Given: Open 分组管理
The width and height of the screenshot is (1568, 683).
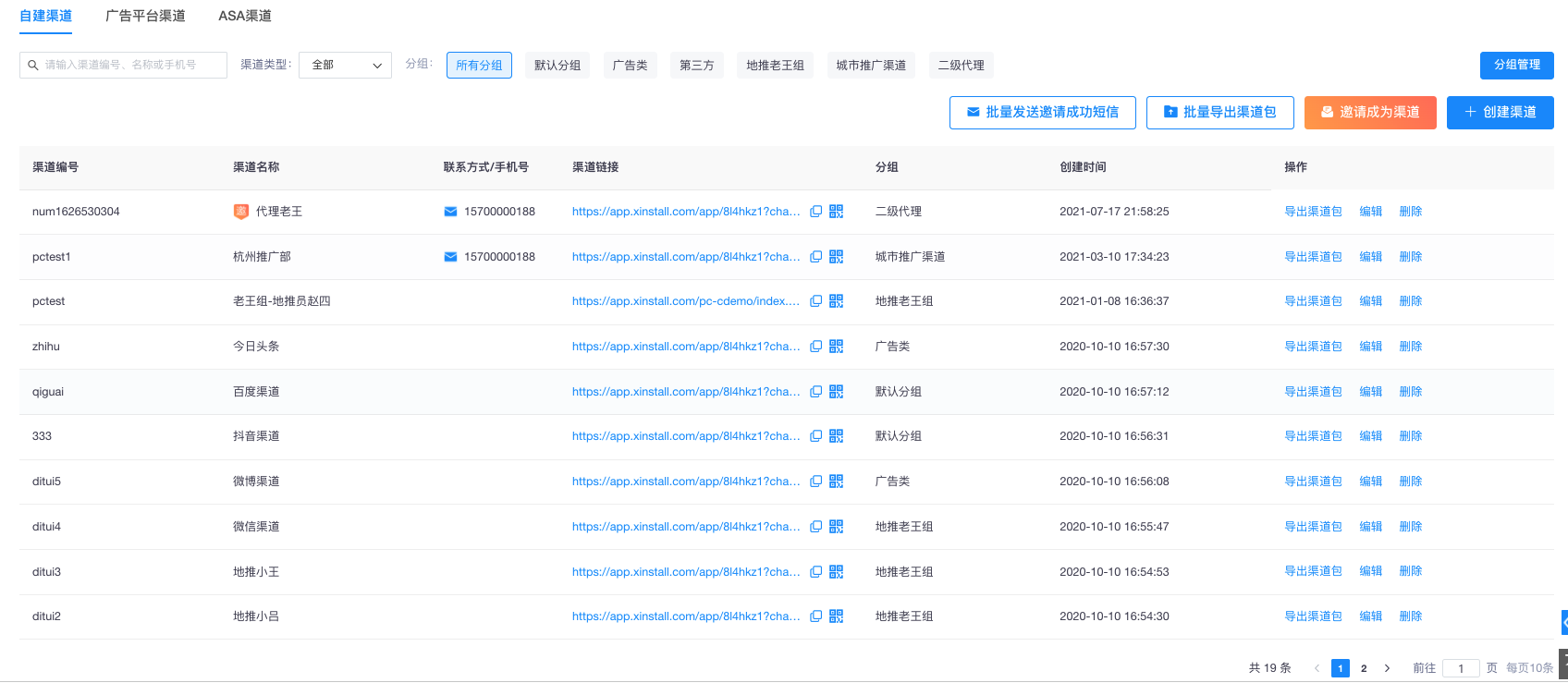Looking at the screenshot, I should (x=1517, y=65).
